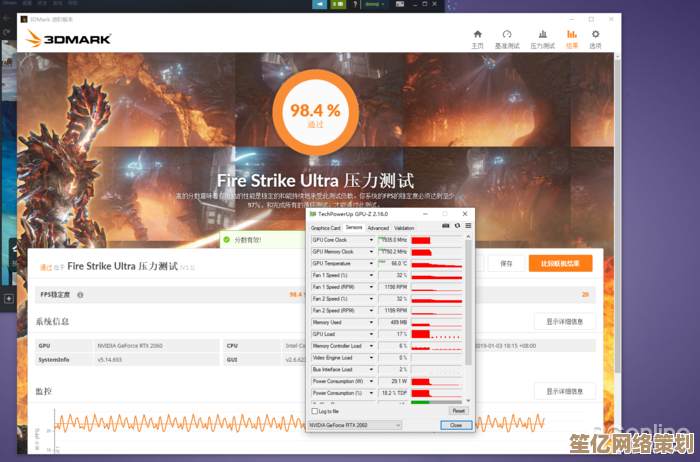This screenshot has width=700, height=462.
Task: Click the Steam back arrow
Action: point(6,18)
